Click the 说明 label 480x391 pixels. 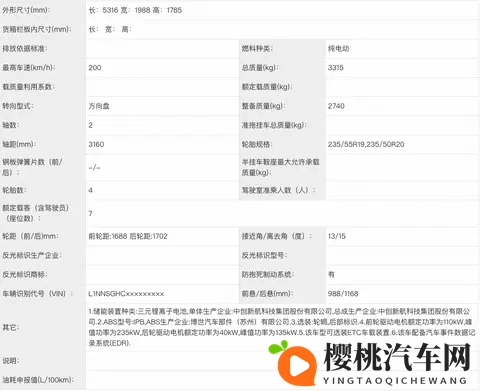pos(11,361)
